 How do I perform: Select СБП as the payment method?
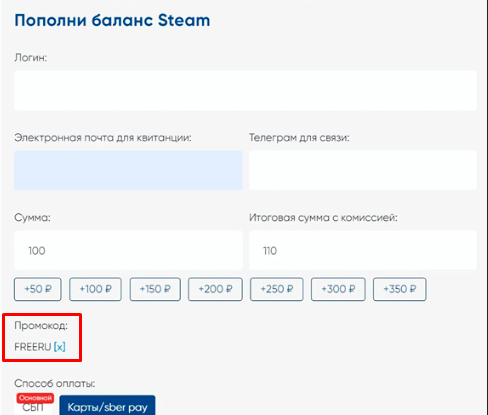(33, 407)
